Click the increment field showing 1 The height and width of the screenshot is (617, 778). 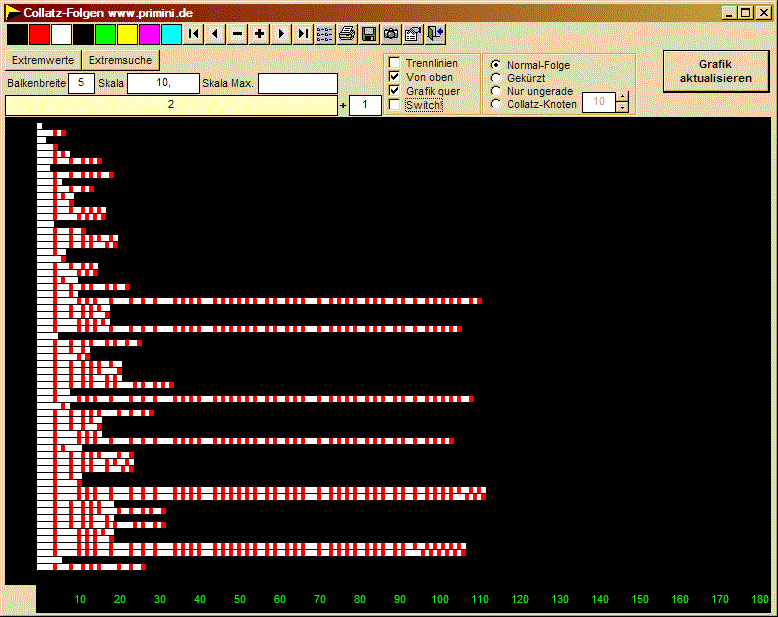365,105
